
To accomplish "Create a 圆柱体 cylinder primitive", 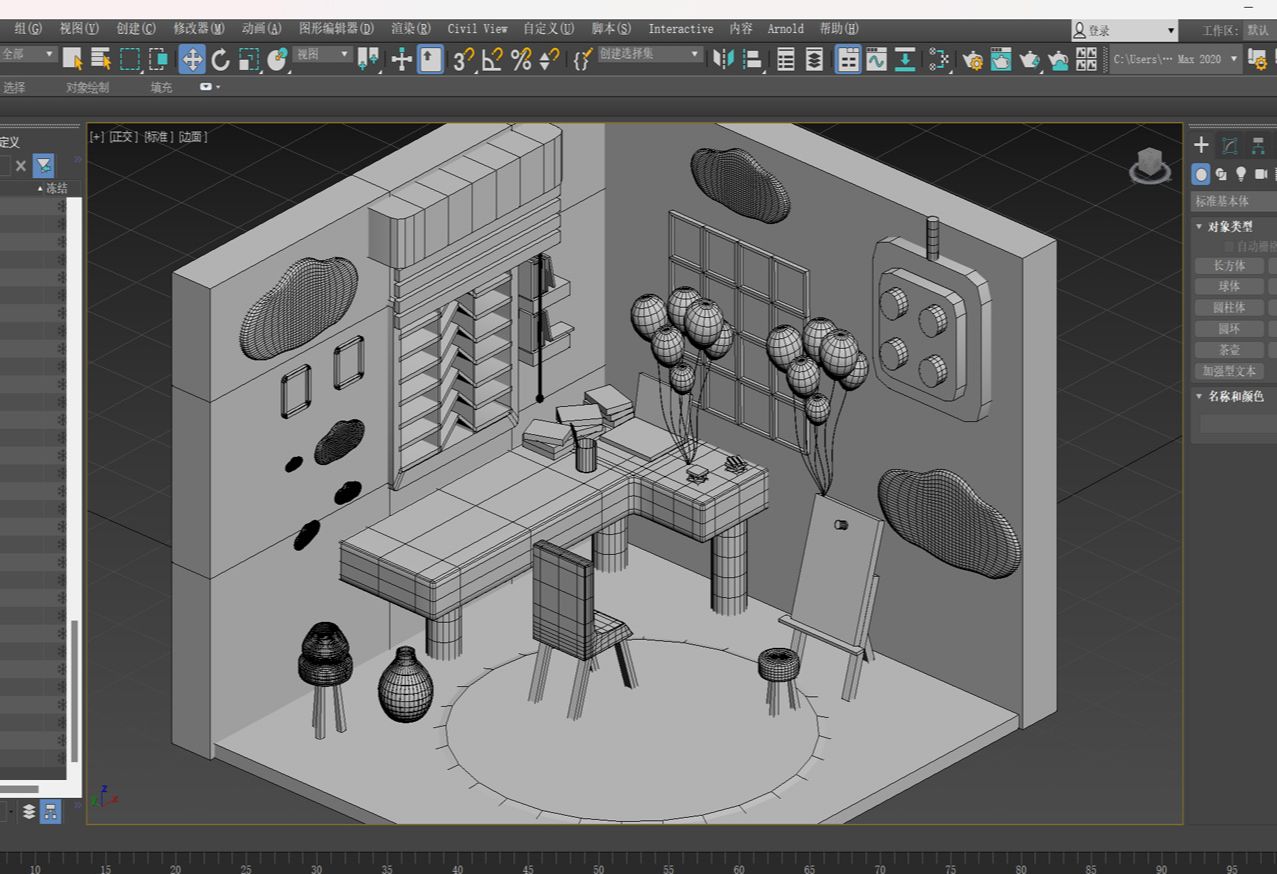I will click(1229, 308).
